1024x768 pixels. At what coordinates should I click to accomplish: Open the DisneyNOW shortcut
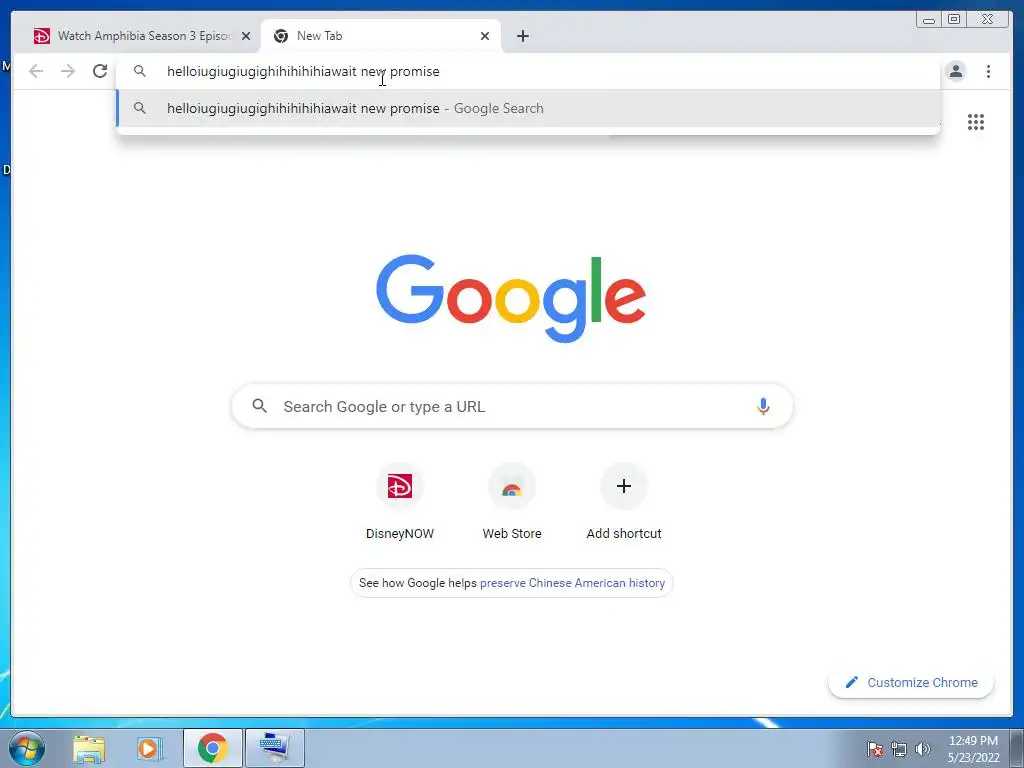pyautogui.click(x=400, y=502)
